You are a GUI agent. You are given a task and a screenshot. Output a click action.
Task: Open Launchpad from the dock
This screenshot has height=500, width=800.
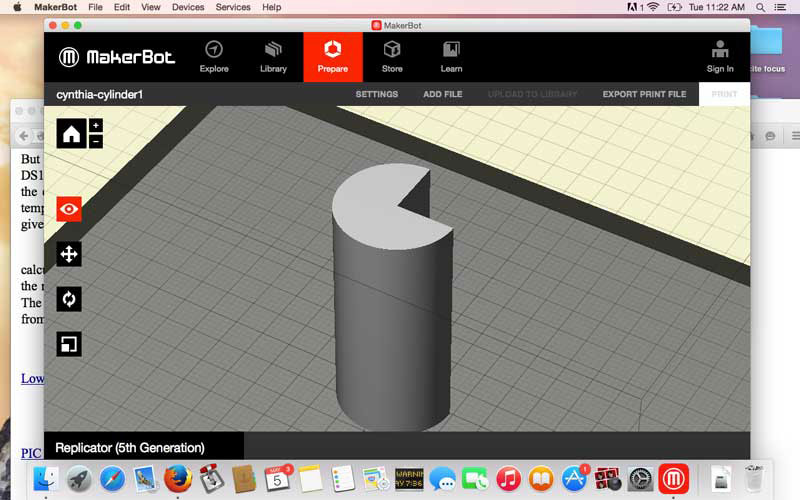click(79, 479)
